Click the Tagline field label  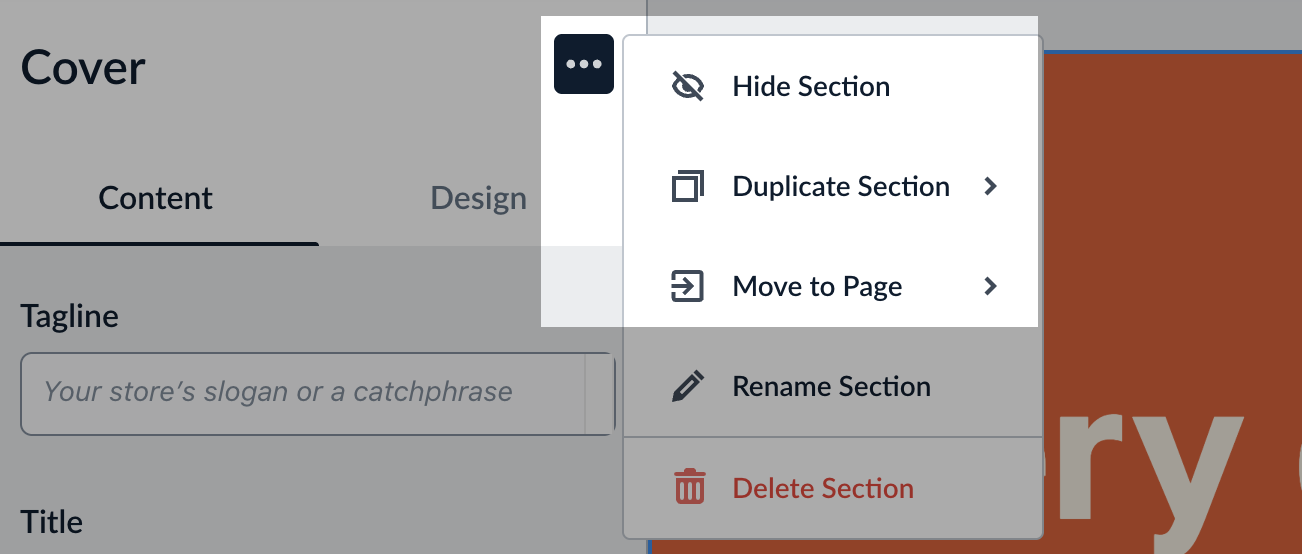69,317
